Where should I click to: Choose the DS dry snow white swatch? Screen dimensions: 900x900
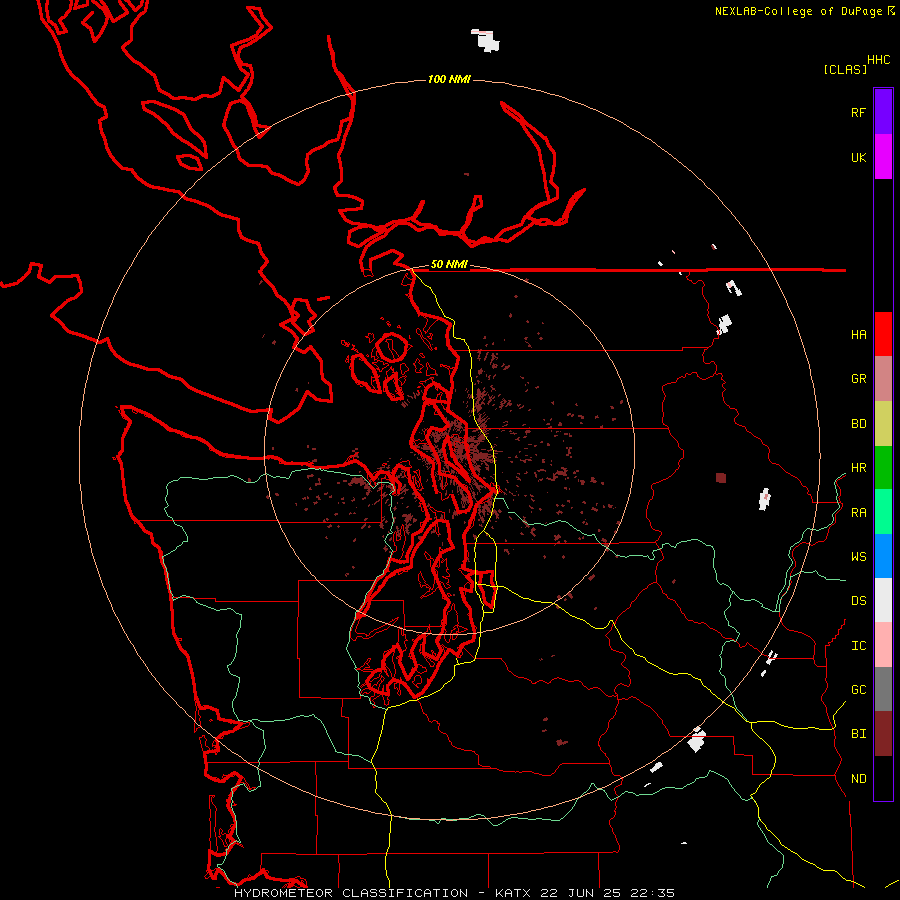[883, 600]
